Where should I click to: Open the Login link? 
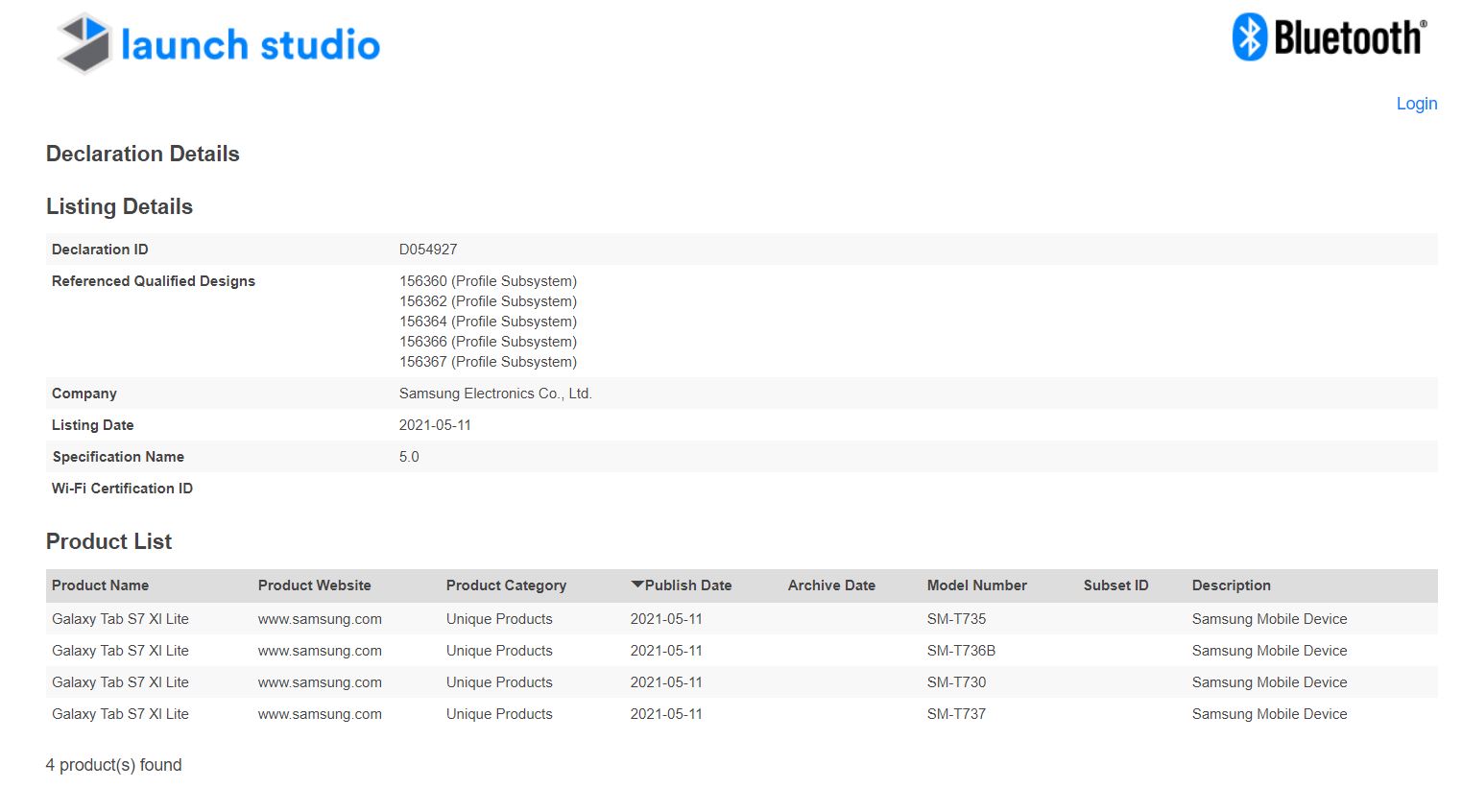coord(1417,104)
